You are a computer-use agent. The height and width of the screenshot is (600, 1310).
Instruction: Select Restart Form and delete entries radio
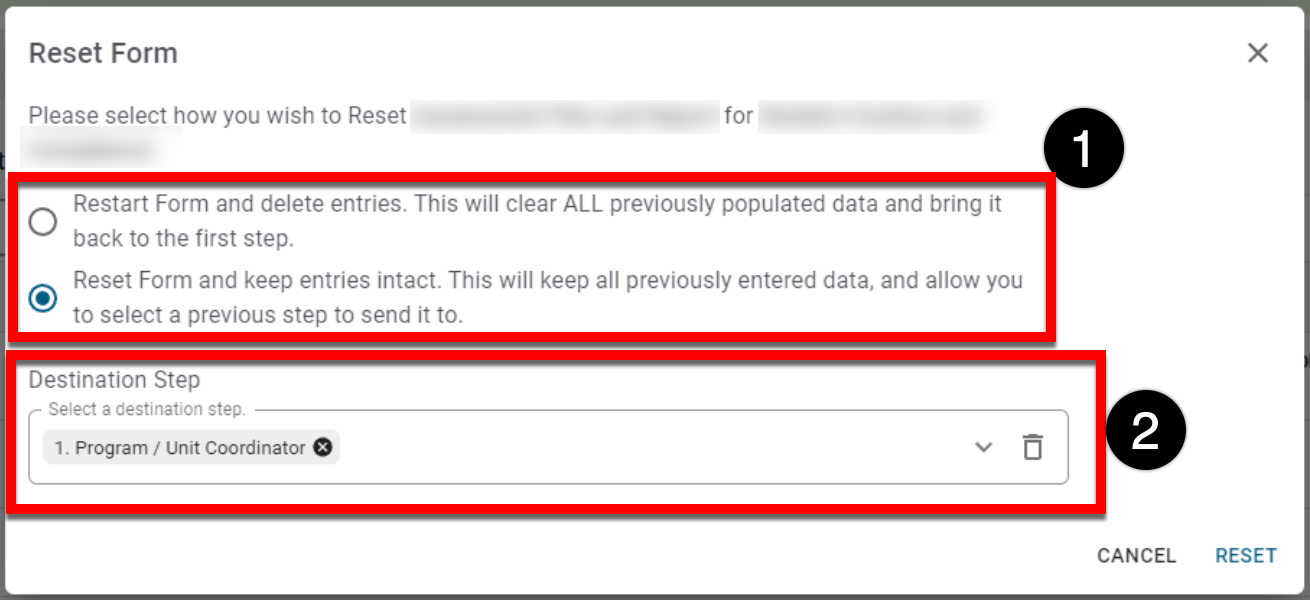coord(43,222)
